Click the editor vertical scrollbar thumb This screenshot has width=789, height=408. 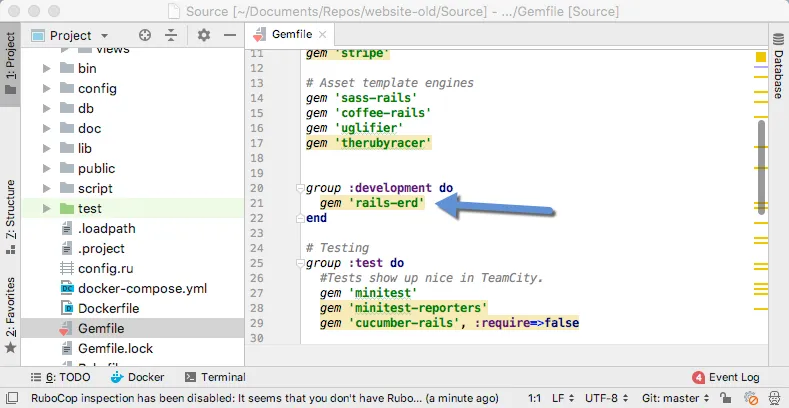click(x=761, y=168)
